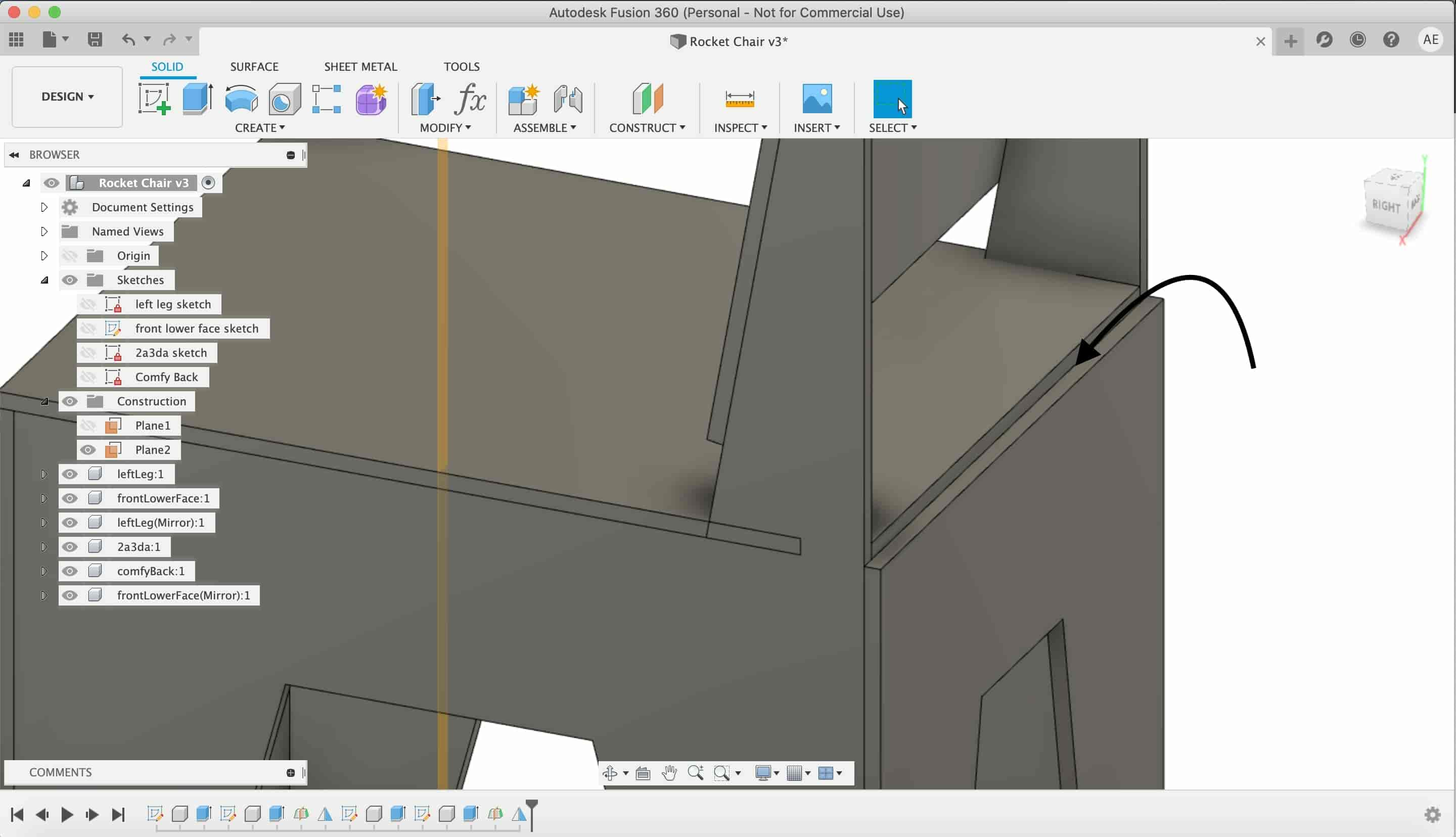
Task: Choose the Zoom tool
Action: pos(696,773)
